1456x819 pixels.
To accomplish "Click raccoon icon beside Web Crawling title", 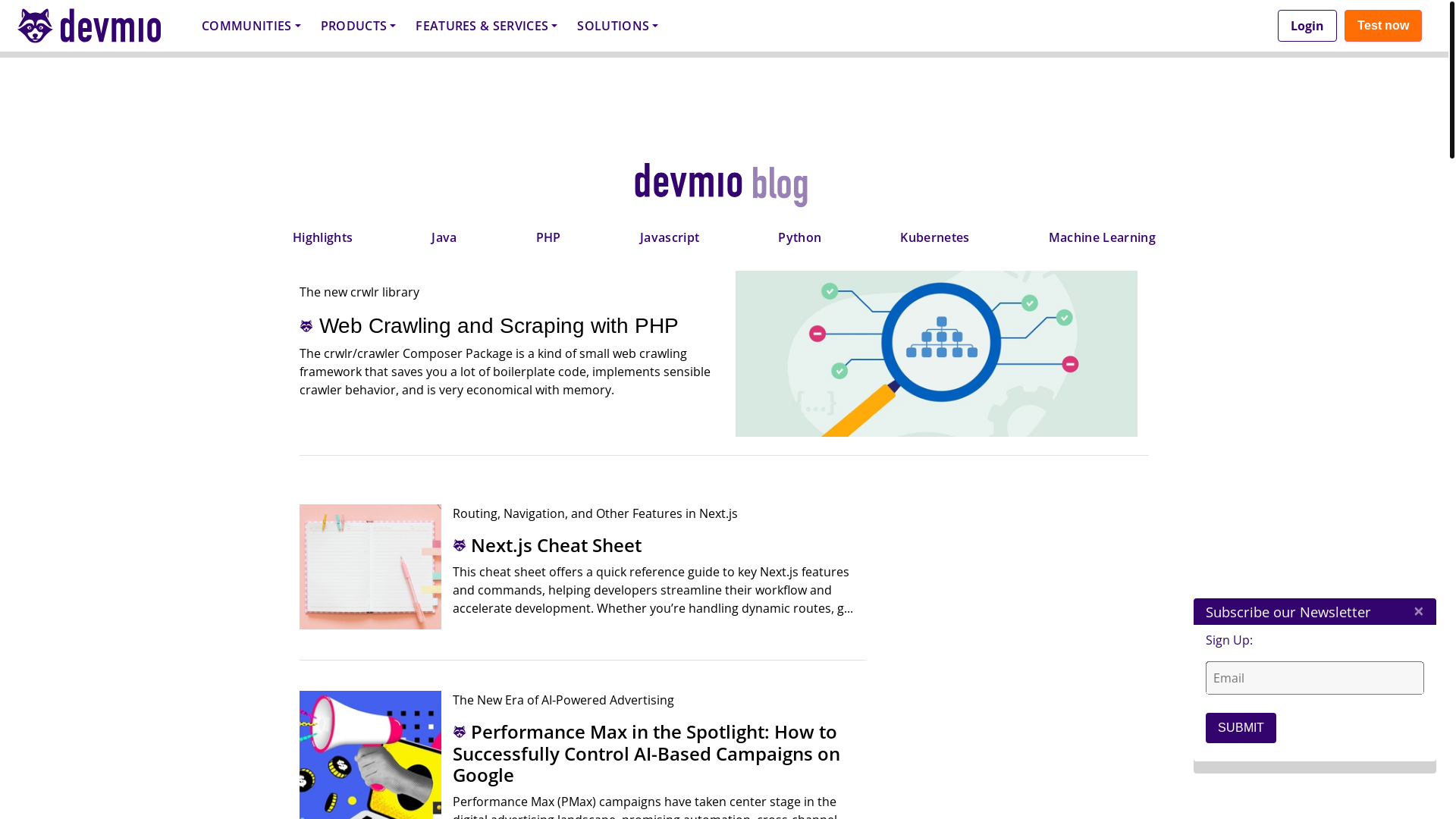I will (306, 326).
